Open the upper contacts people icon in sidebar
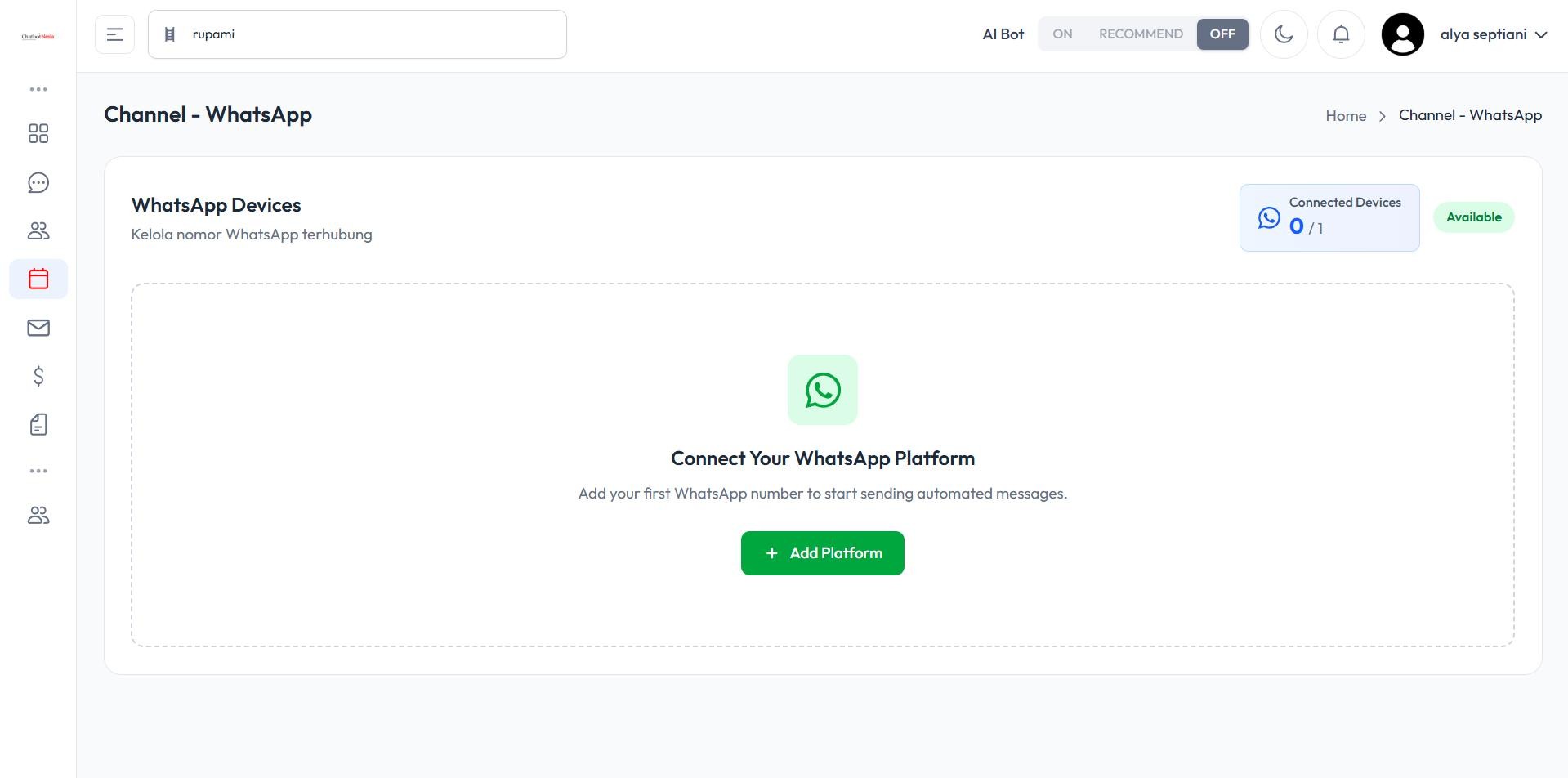This screenshot has width=1568, height=778. pos(38,230)
